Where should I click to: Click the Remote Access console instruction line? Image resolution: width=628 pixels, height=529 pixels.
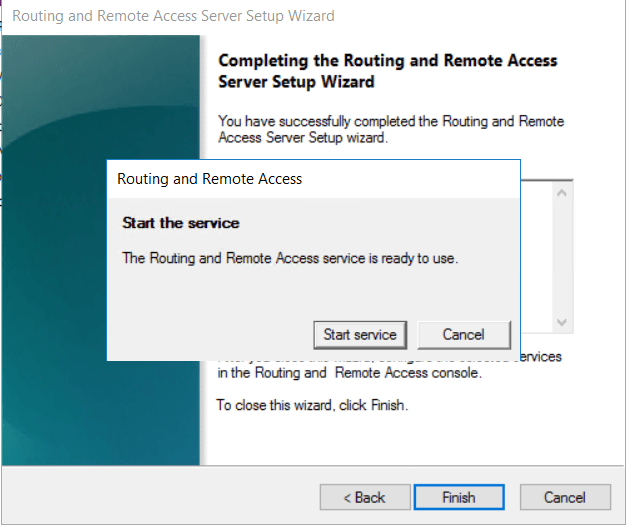click(350, 373)
